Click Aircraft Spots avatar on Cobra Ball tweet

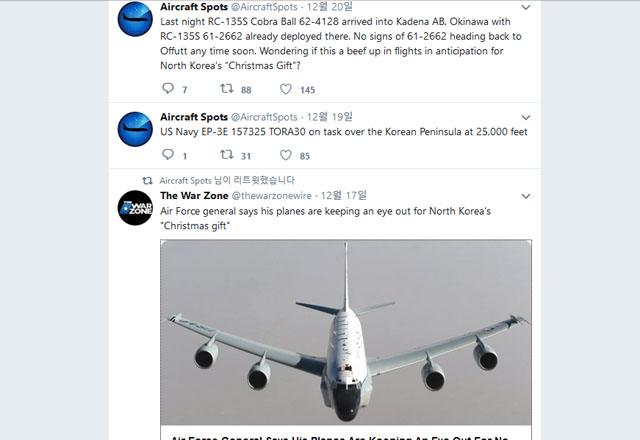pos(135,19)
